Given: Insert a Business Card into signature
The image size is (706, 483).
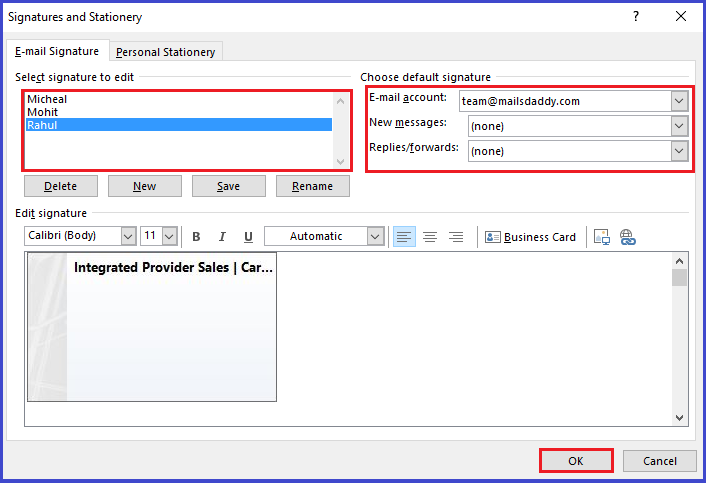Looking at the screenshot, I should click(x=530, y=237).
